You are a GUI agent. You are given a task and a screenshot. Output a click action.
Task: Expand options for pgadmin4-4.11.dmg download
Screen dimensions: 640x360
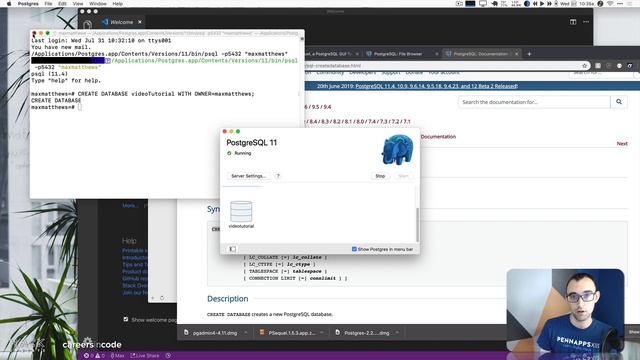pos(246,333)
